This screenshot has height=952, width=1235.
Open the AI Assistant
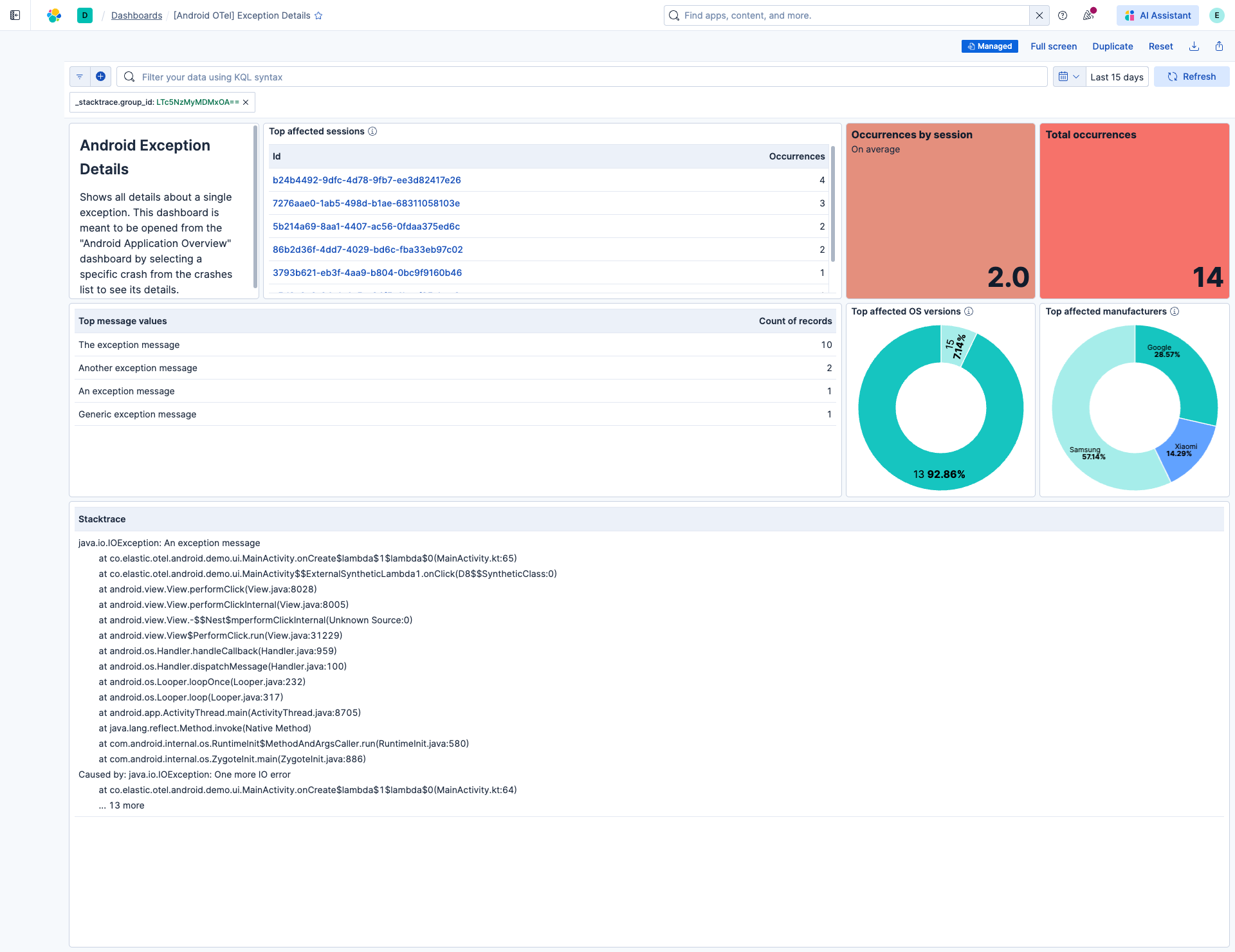click(1157, 15)
